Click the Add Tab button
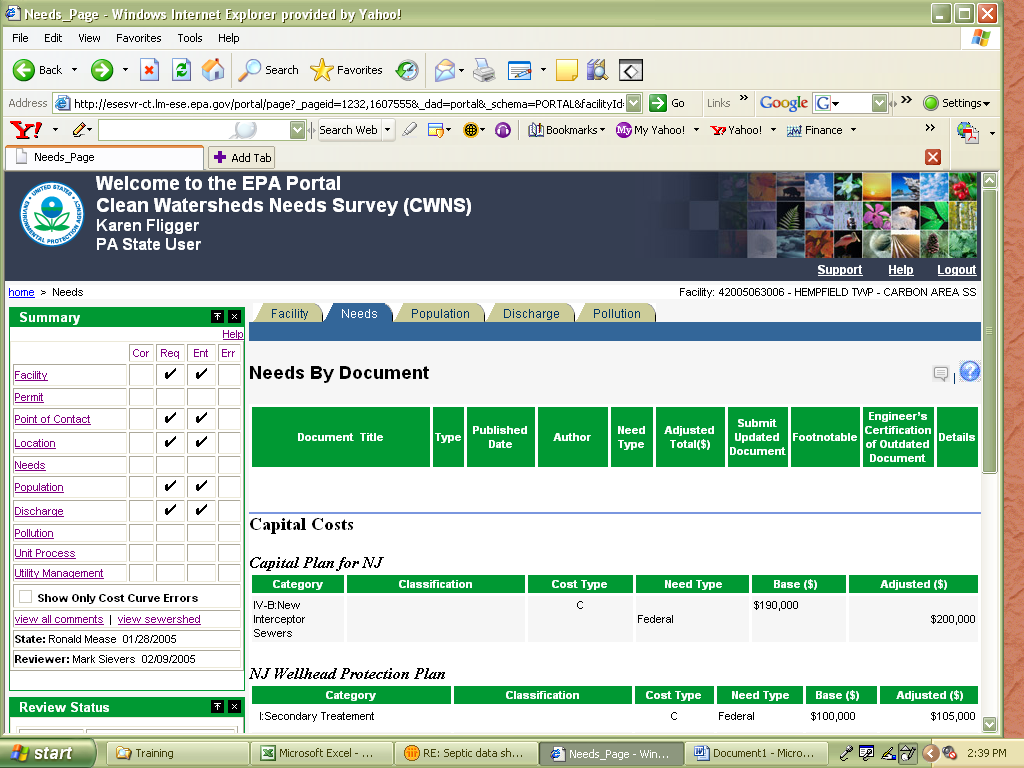Viewport: 1024px width, 768px height. [242, 157]
